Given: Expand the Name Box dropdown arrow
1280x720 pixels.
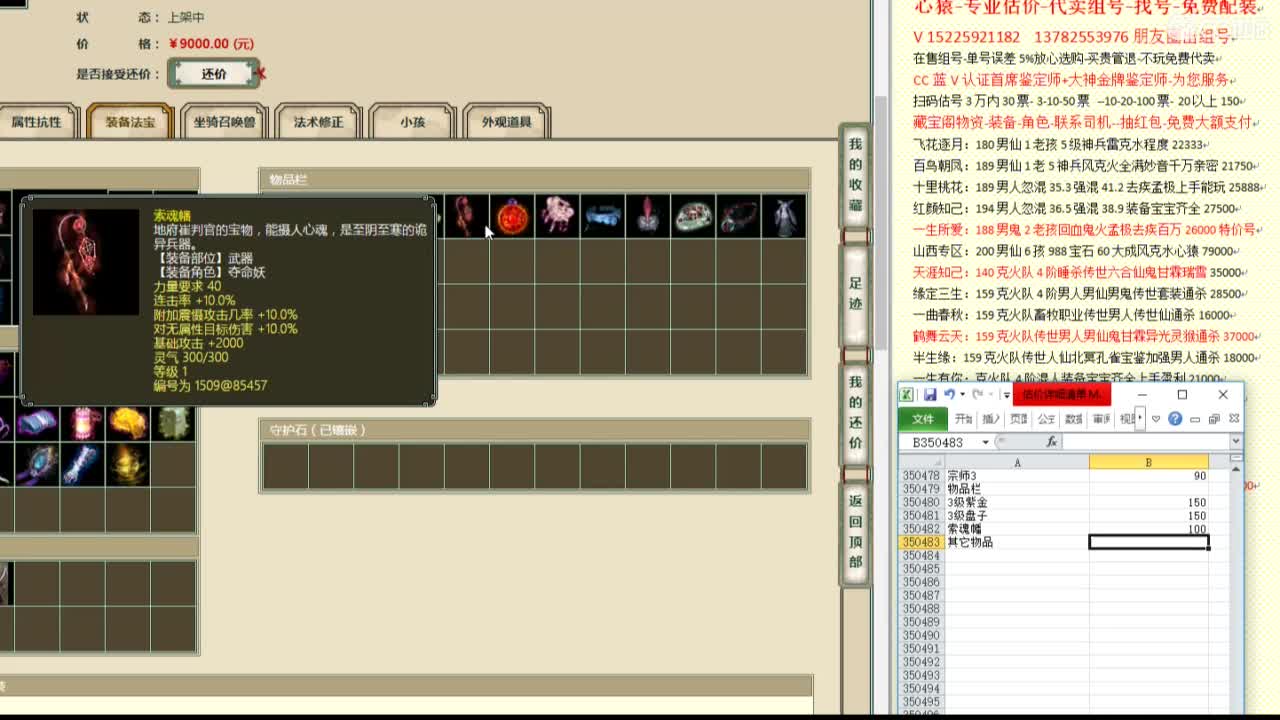Looking at the screenshot, I should (x=985, y=442).
